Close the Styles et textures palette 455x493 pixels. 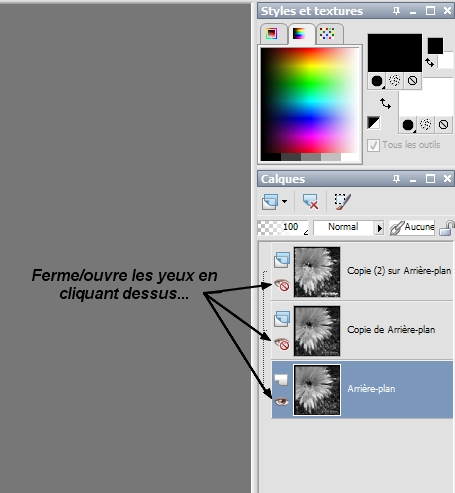click(x=447, y=11)
